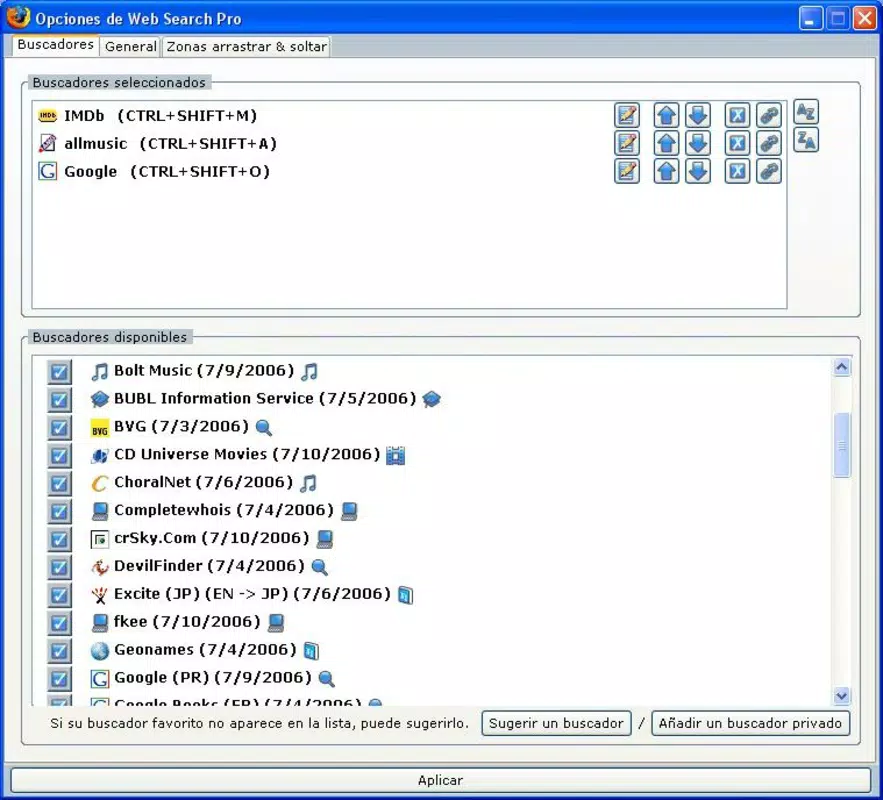
Task: Click the available engines scrollbar down arrow
Action: pyautogui.click(x=841, y=696)
